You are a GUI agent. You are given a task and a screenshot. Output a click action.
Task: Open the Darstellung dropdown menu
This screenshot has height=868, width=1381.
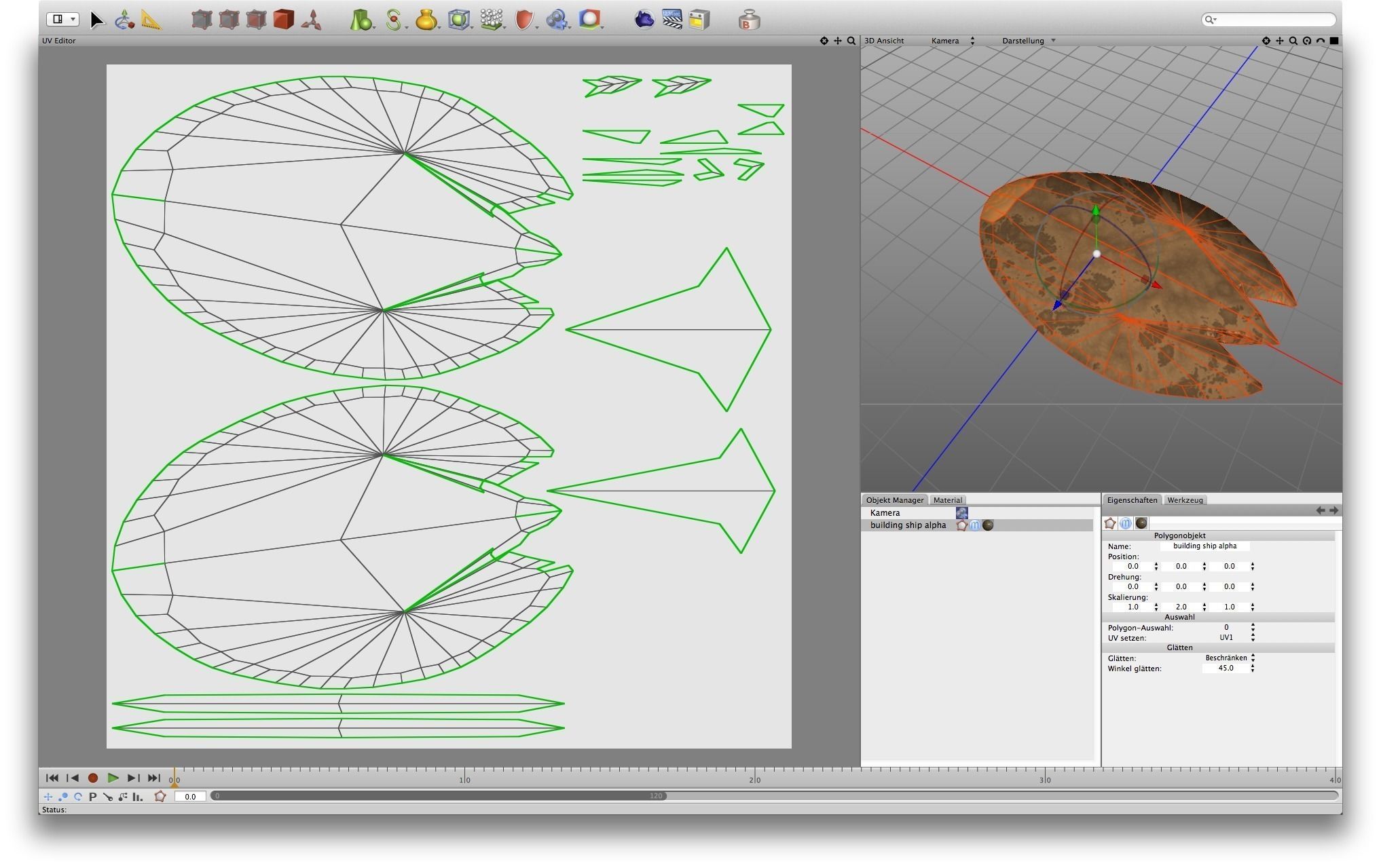(x=1028, y=41)
